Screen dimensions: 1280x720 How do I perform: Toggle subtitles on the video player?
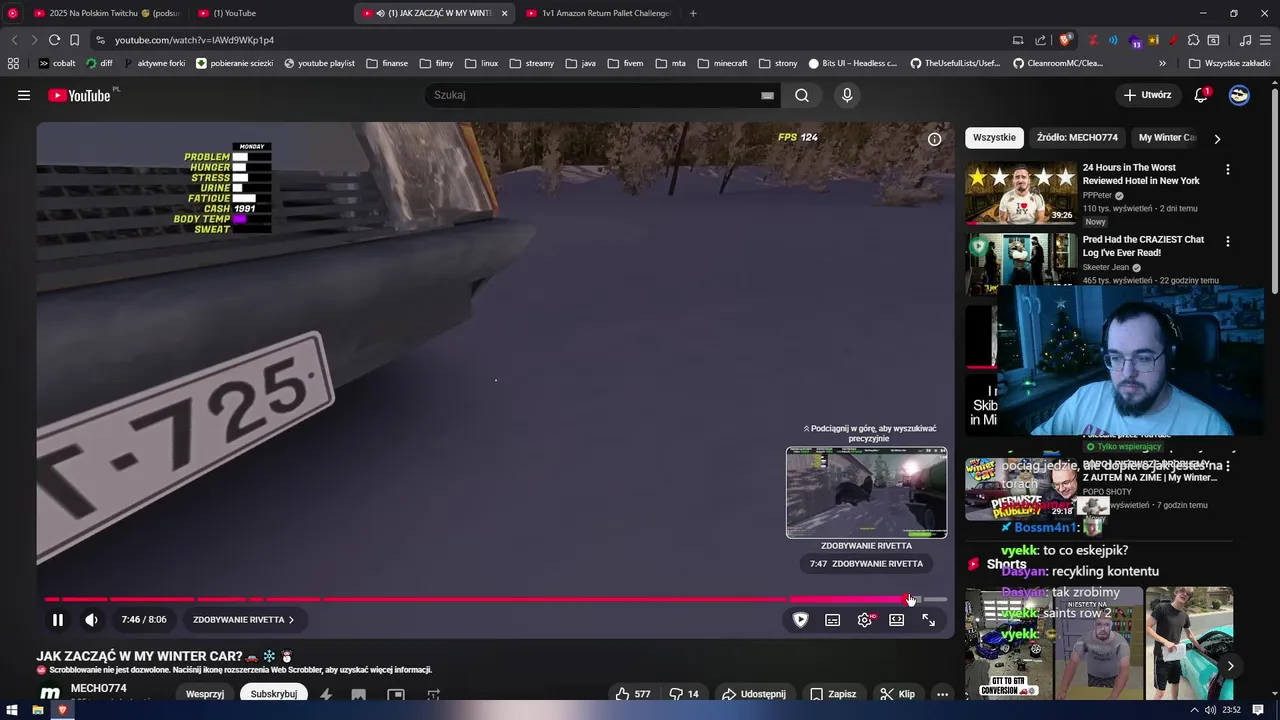click(832, 620)
